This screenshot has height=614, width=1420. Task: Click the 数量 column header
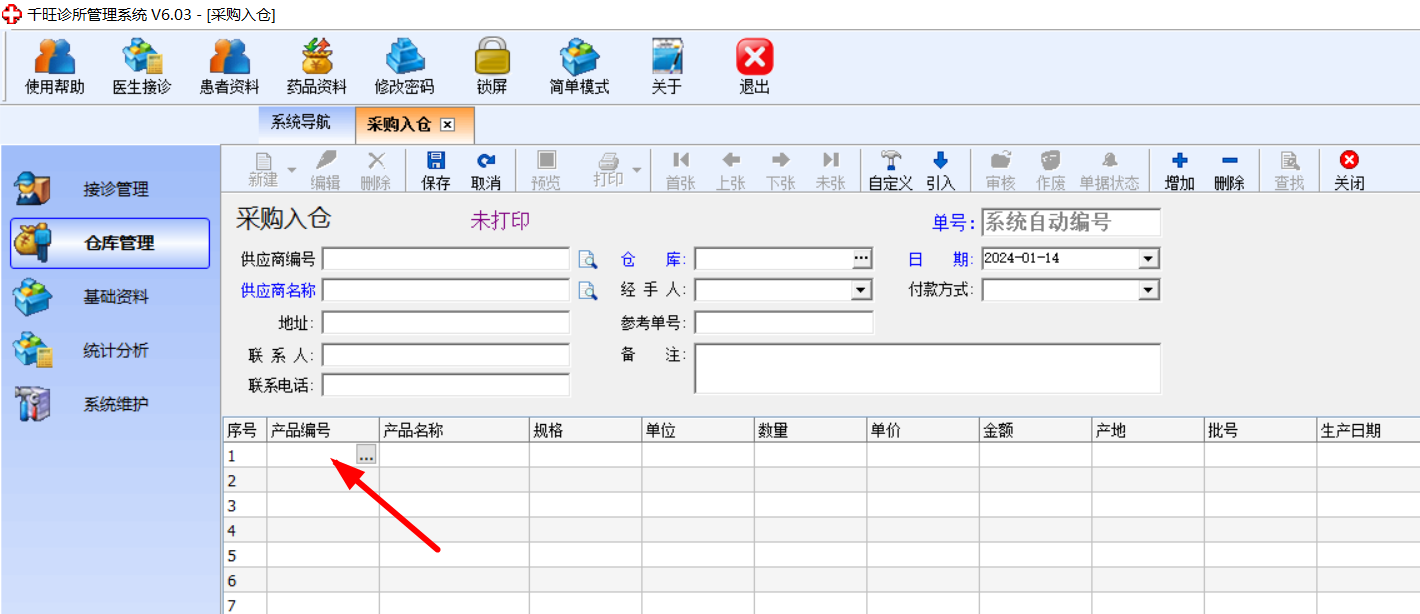(810, 430)
